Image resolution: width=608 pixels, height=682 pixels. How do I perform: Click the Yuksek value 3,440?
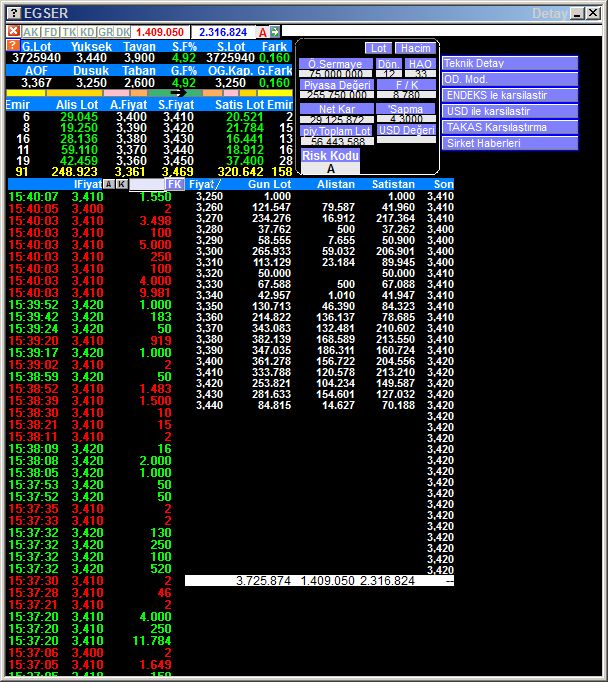pos(91,58)
